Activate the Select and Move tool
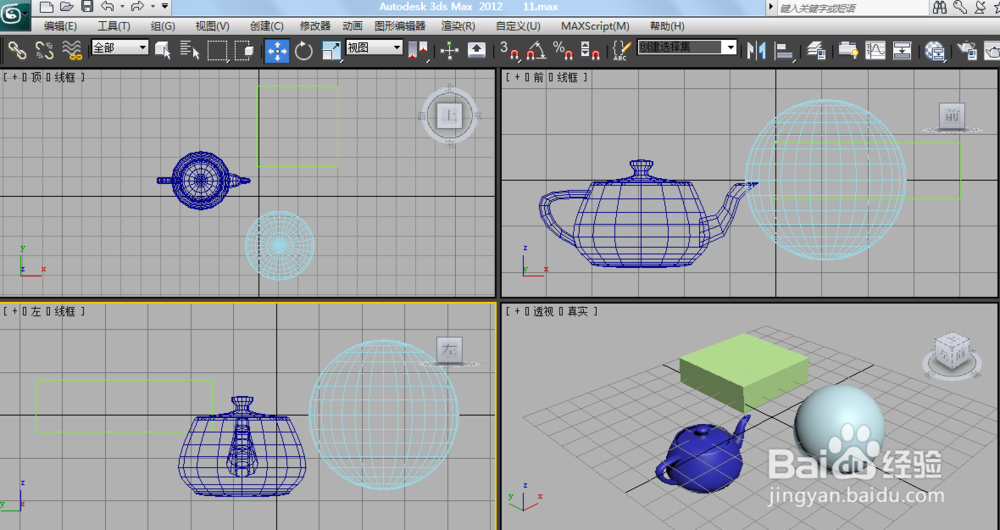Viewport: 1000px width, 530px height. pos(277,50)
